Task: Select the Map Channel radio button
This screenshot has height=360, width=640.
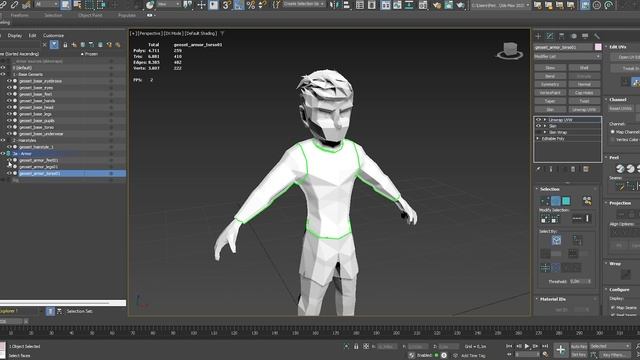Action: (613, 132)
